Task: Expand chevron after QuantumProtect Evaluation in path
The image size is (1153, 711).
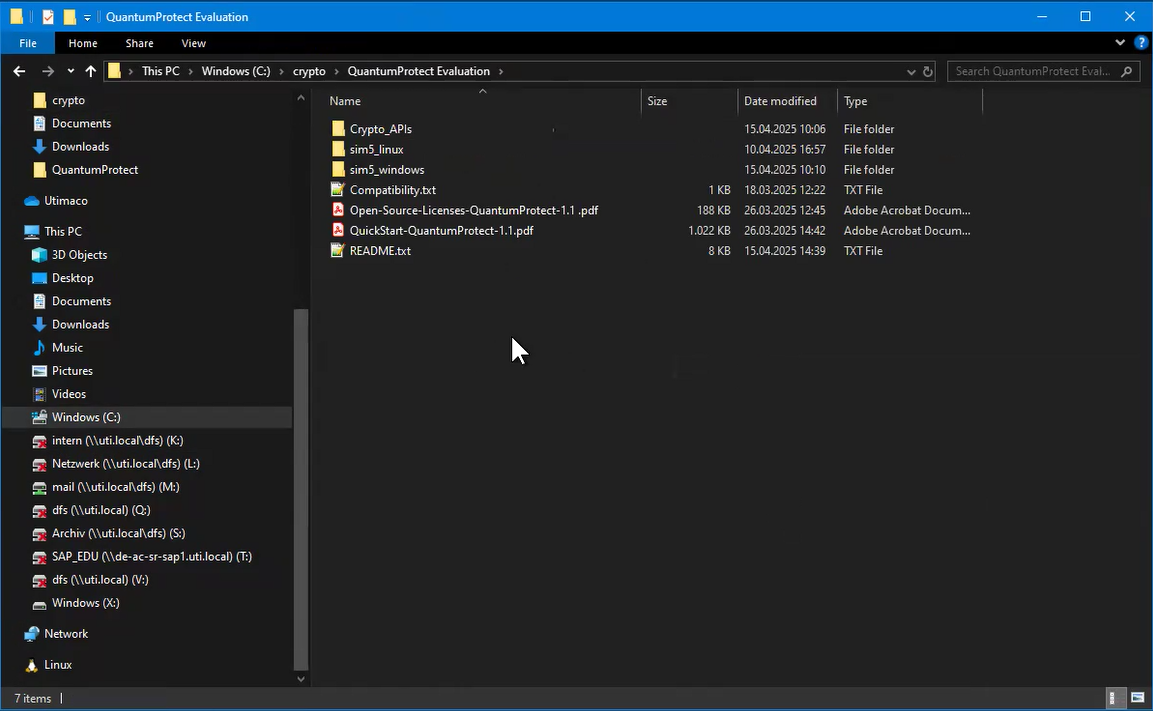Action: [501, 71]
